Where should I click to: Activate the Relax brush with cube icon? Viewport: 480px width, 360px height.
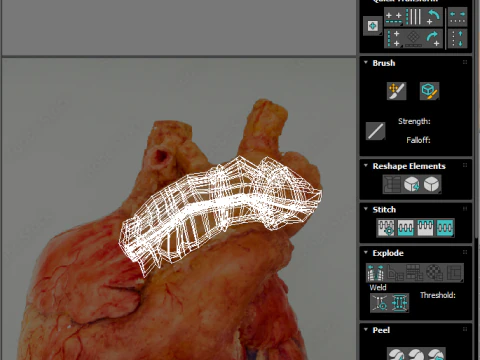[x=429, y=91]
